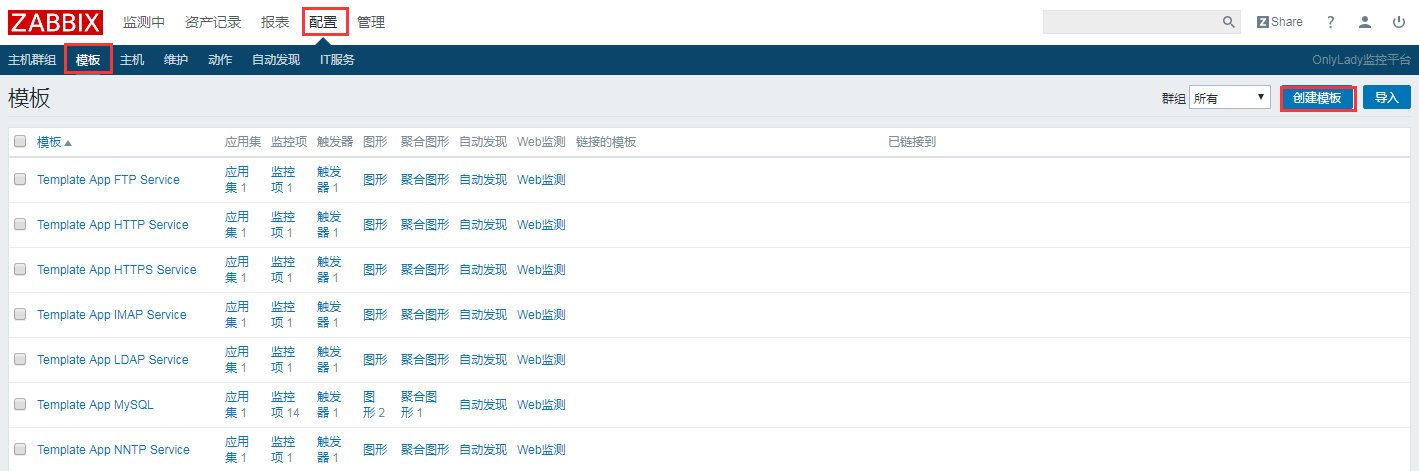This screenshot has height=471, width=1419.
Task: Click the 导入 button
Action: (1387, 98)
